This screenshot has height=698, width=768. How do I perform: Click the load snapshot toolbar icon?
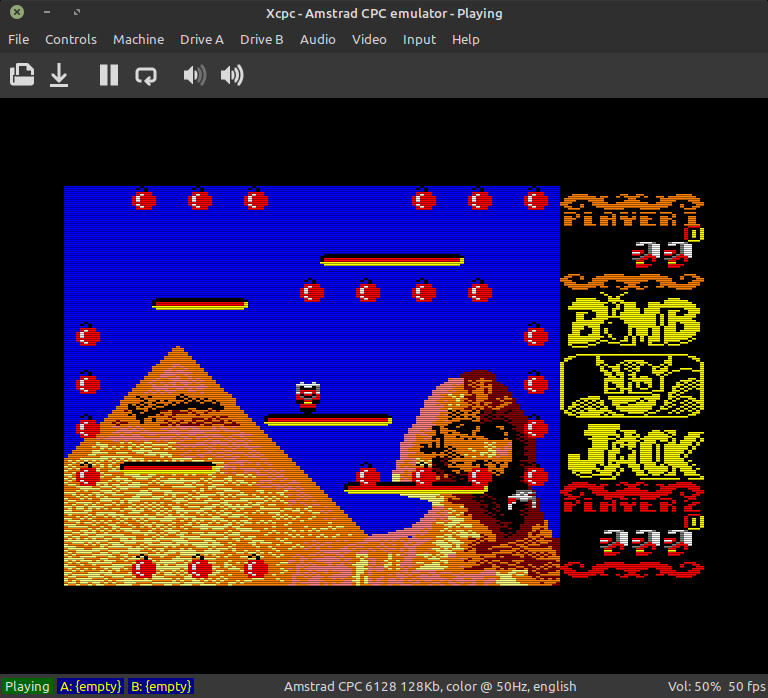coord(22,75)
